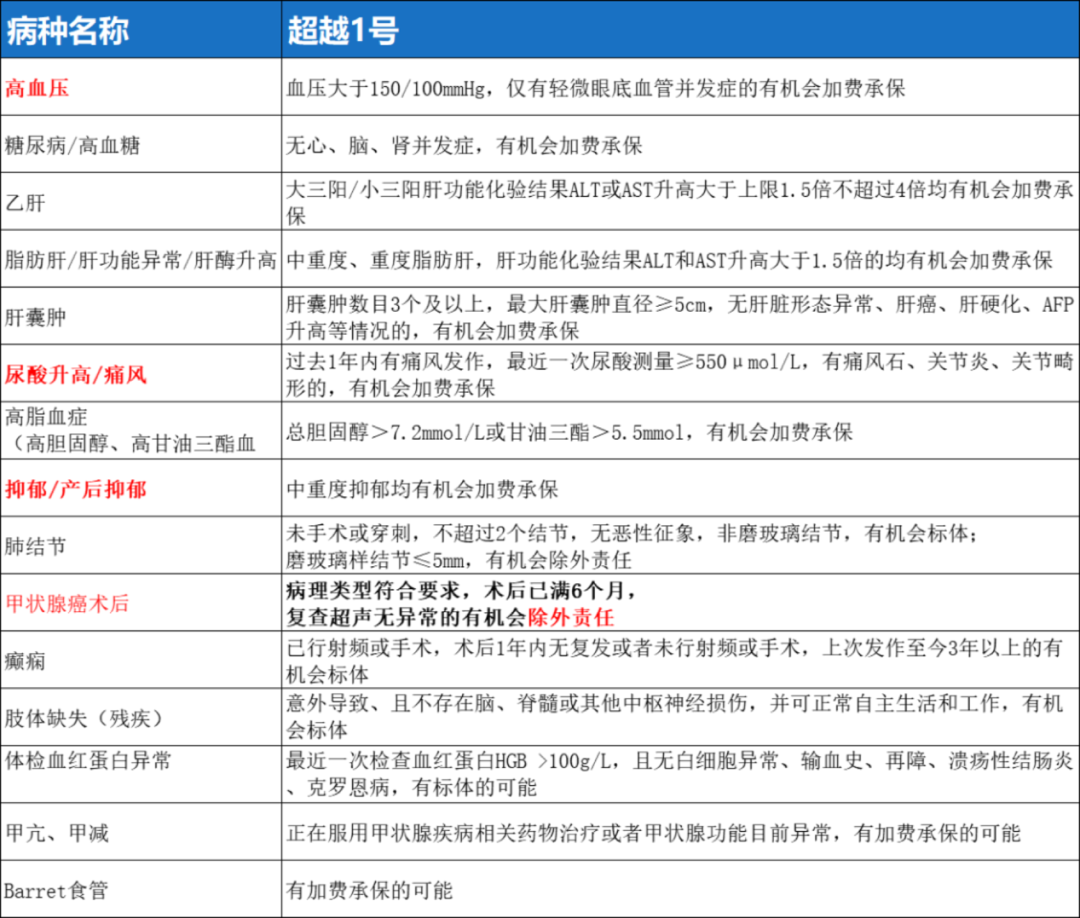
Task: Select the 甲亢、甲减 row label
Action: coord(141,832)
